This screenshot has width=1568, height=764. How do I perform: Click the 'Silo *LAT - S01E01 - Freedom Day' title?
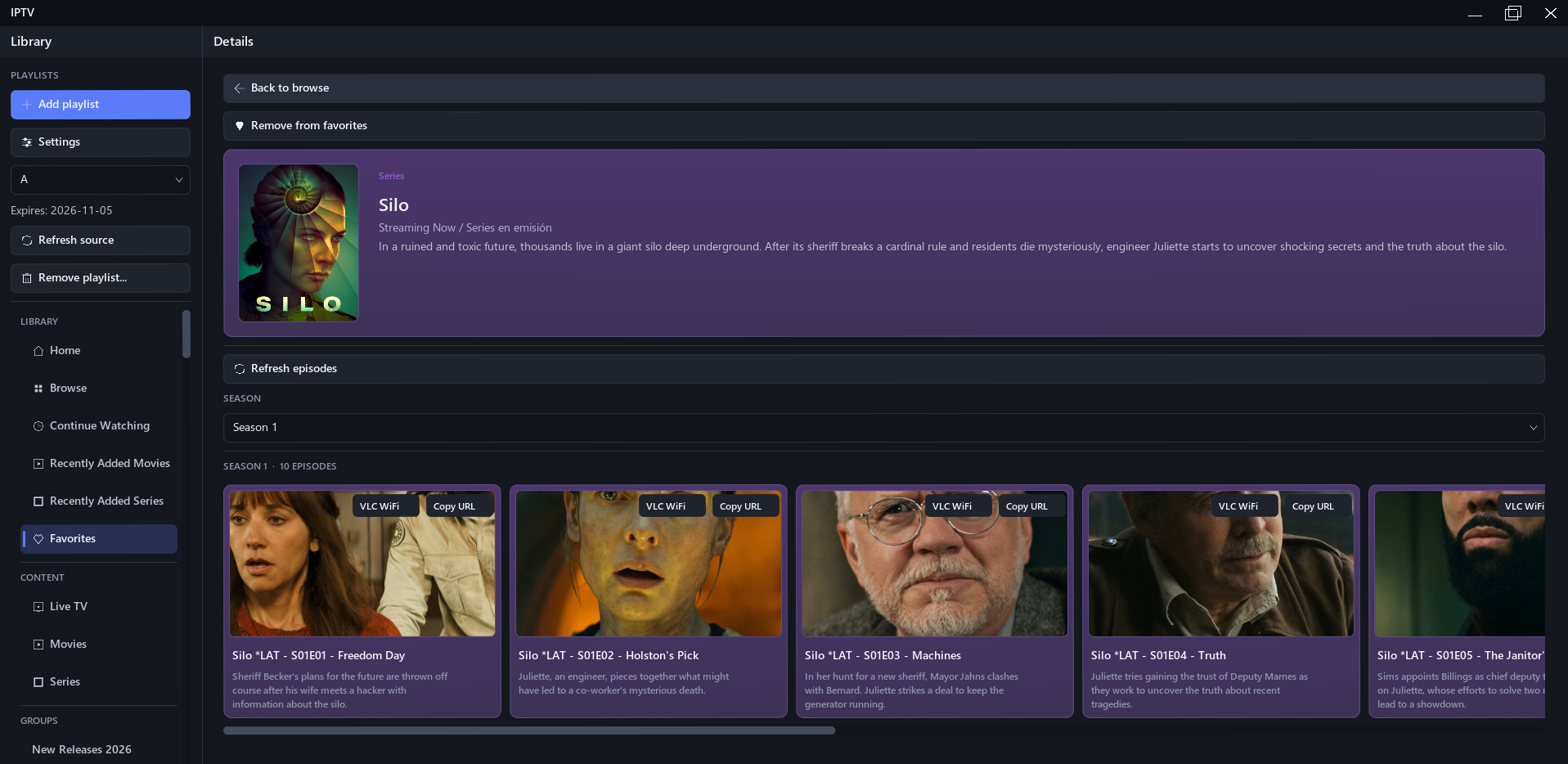click(x=319, y=656)
